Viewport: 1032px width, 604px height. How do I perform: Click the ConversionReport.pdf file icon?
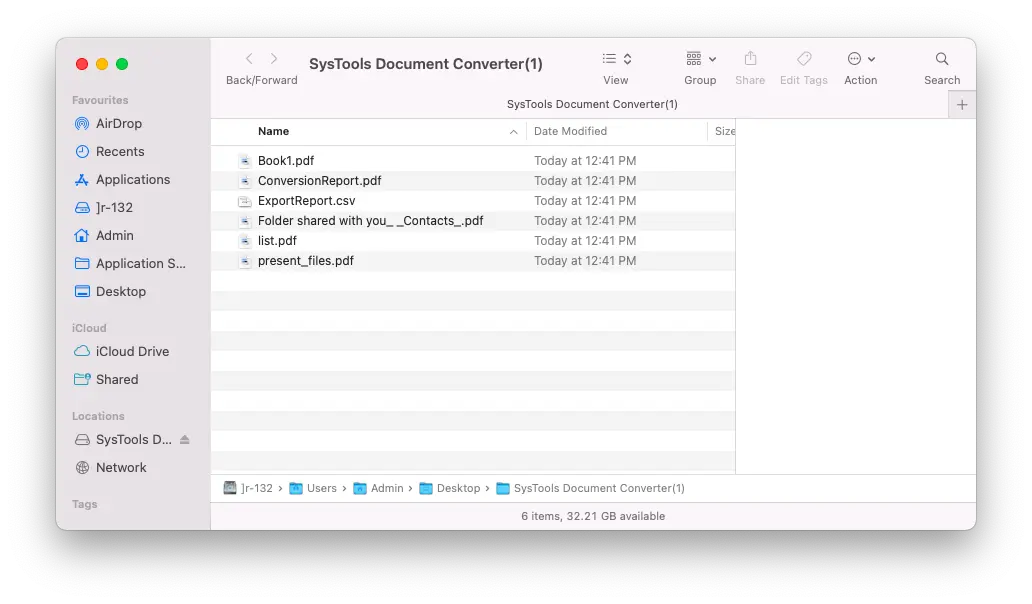tap(245, 181)
